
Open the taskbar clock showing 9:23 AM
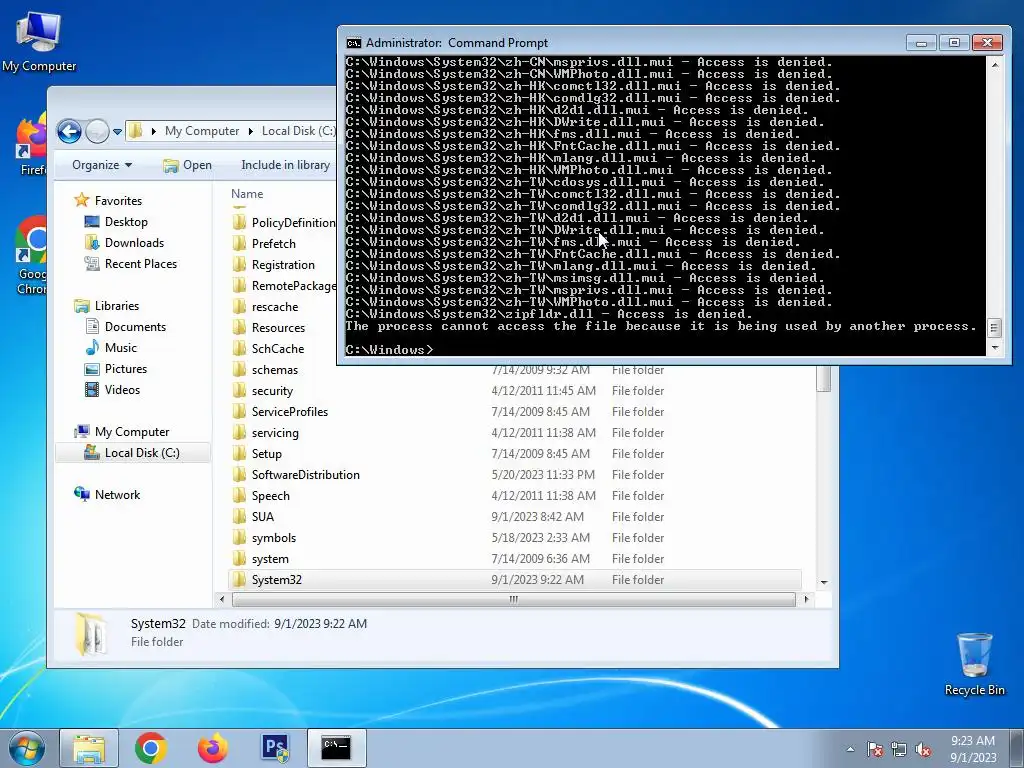[973, 748]
